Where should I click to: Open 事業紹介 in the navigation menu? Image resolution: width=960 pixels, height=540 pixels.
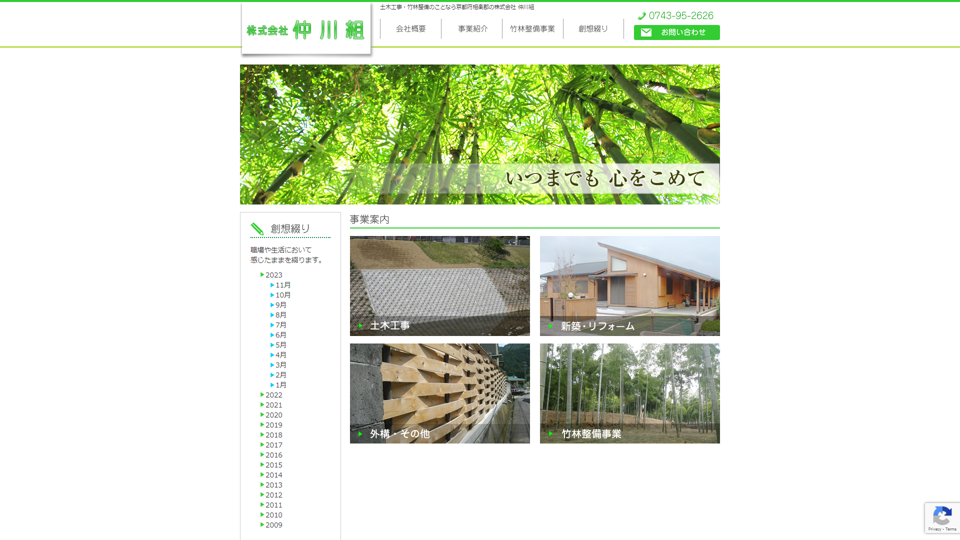pos(472,29)
